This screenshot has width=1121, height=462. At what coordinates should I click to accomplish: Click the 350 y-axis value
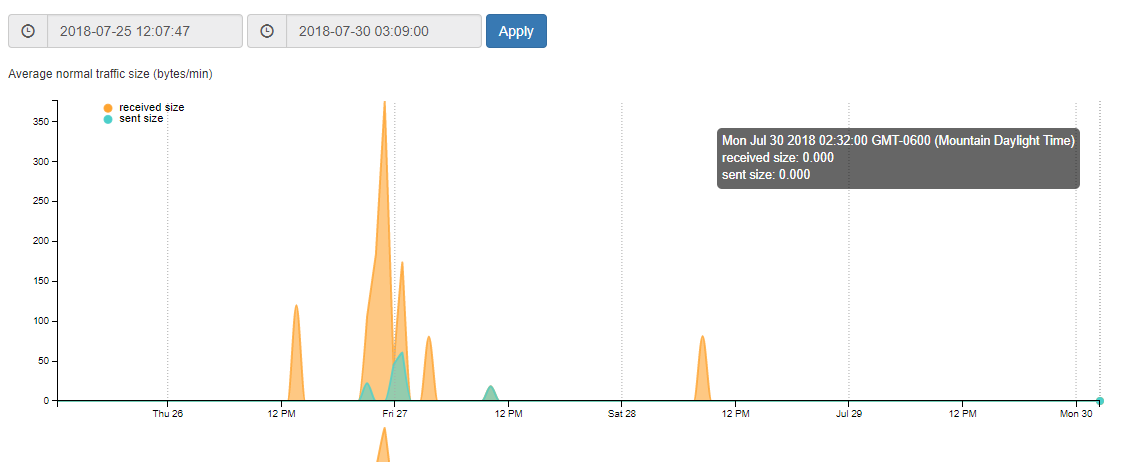39,122
